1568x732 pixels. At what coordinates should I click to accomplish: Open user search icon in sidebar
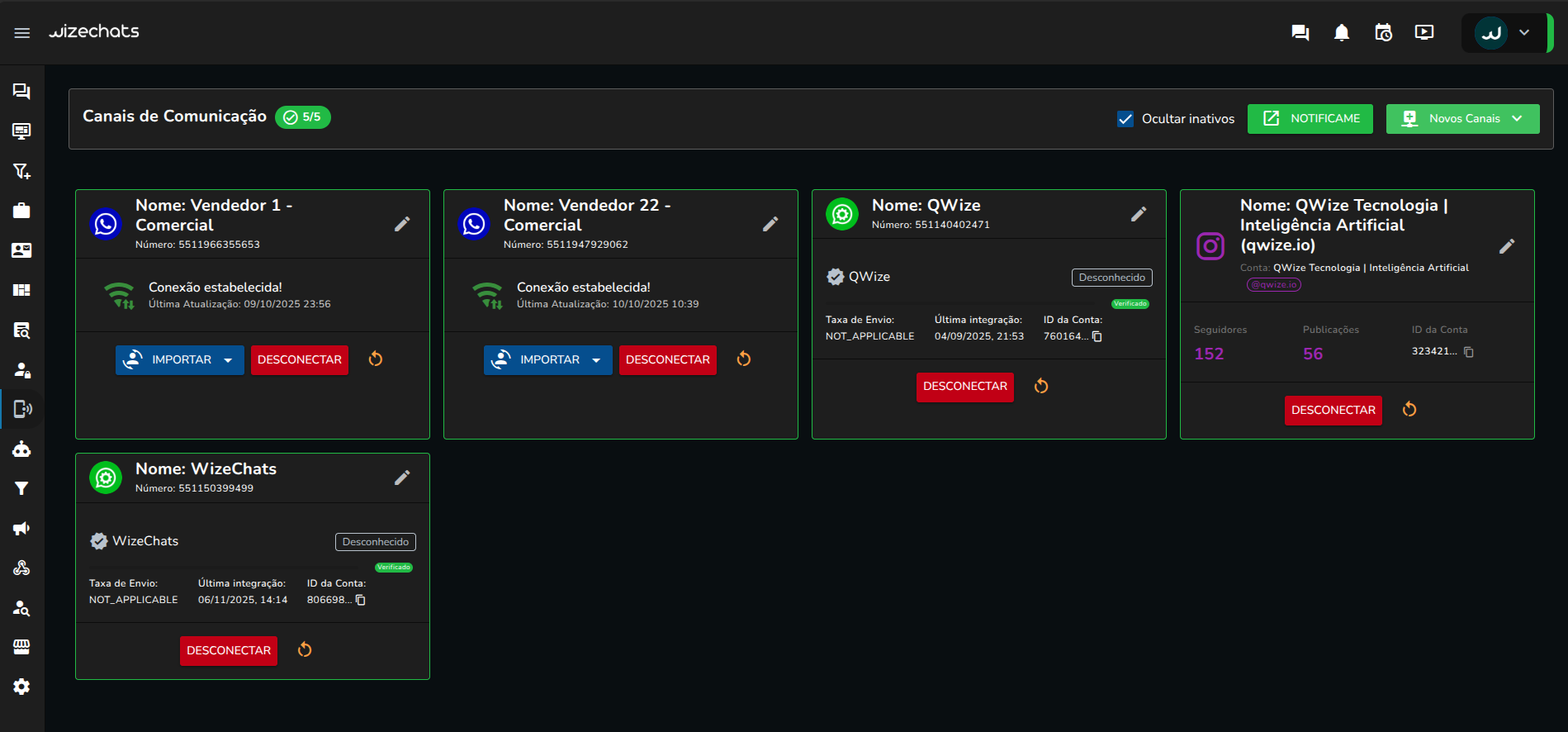tap(22, 607)
